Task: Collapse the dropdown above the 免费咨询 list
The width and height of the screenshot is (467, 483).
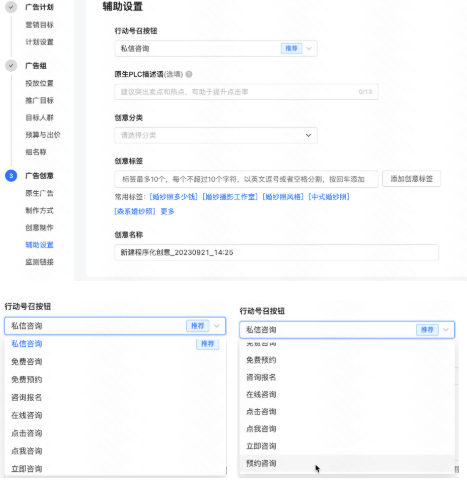Action: [115, 326]
